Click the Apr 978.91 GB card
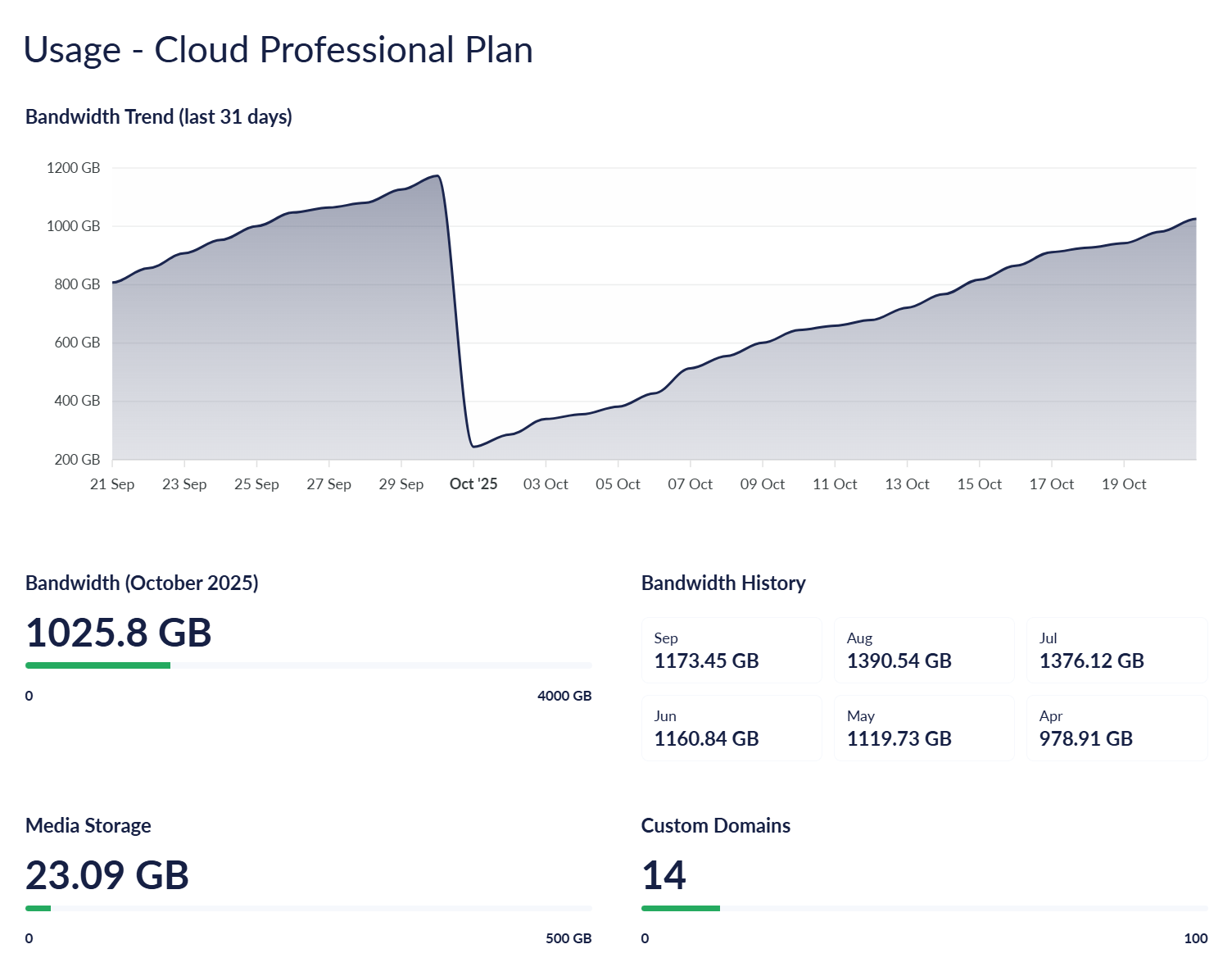The height and width of the screenshot is (976, 1232). (x=1116, y=729)
